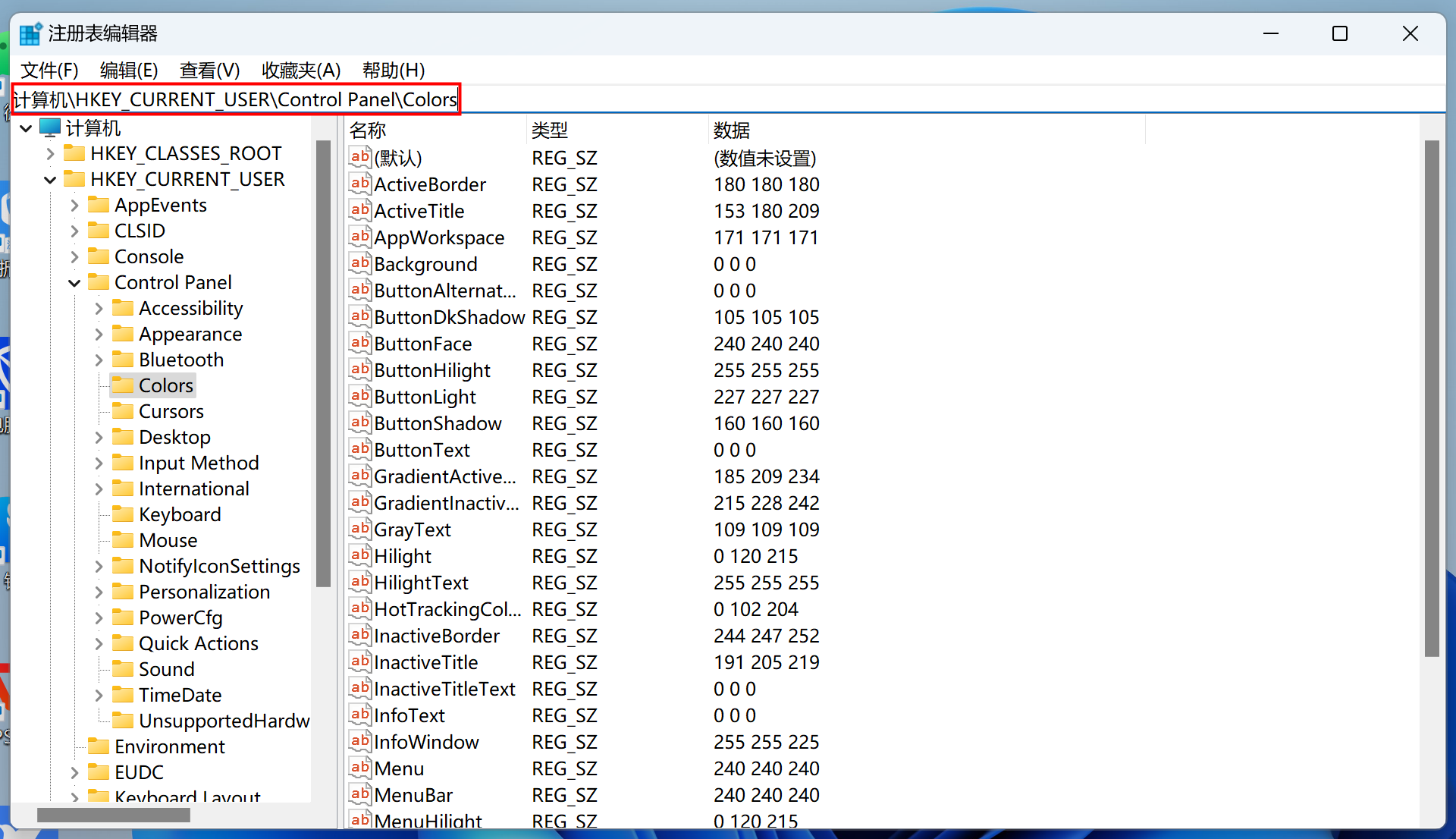Collapse the Control Panel tree node
Screen dimensions: 1456x839
point(74,283)
